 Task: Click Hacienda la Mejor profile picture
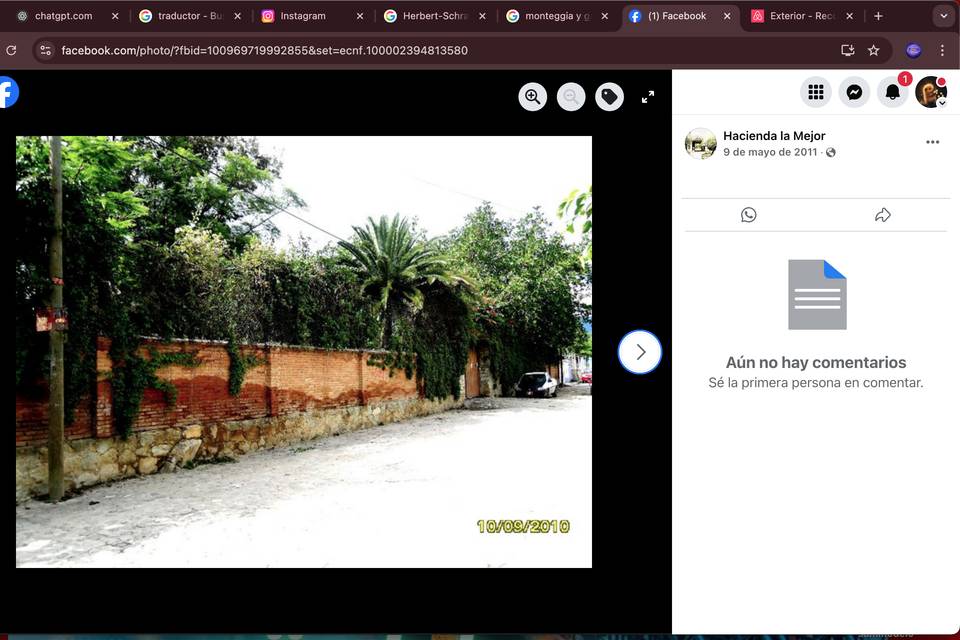700,143
